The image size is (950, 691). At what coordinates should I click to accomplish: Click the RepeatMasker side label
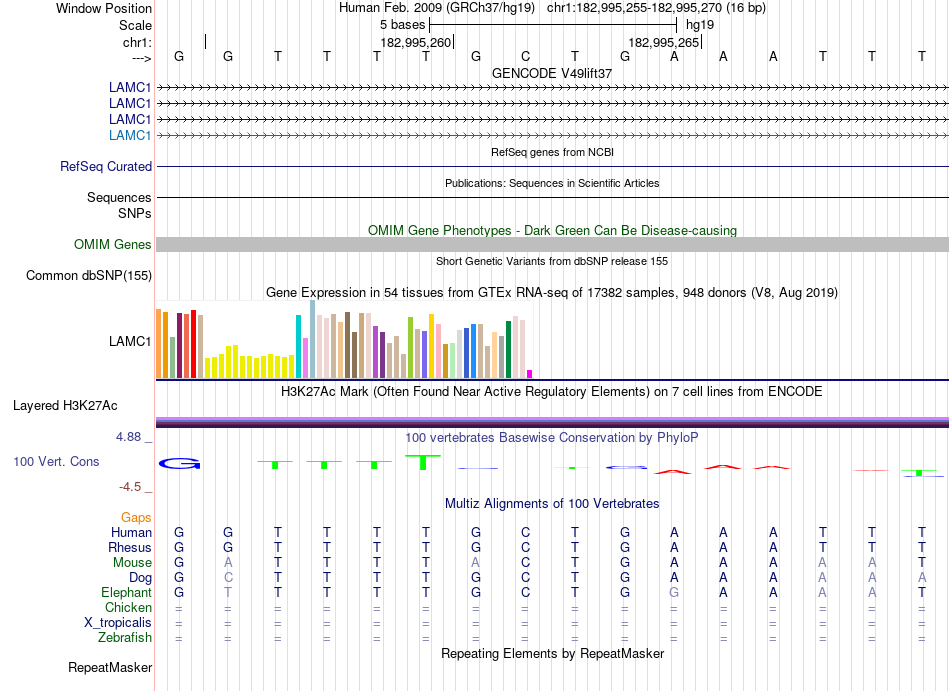(x=110, y=667)
